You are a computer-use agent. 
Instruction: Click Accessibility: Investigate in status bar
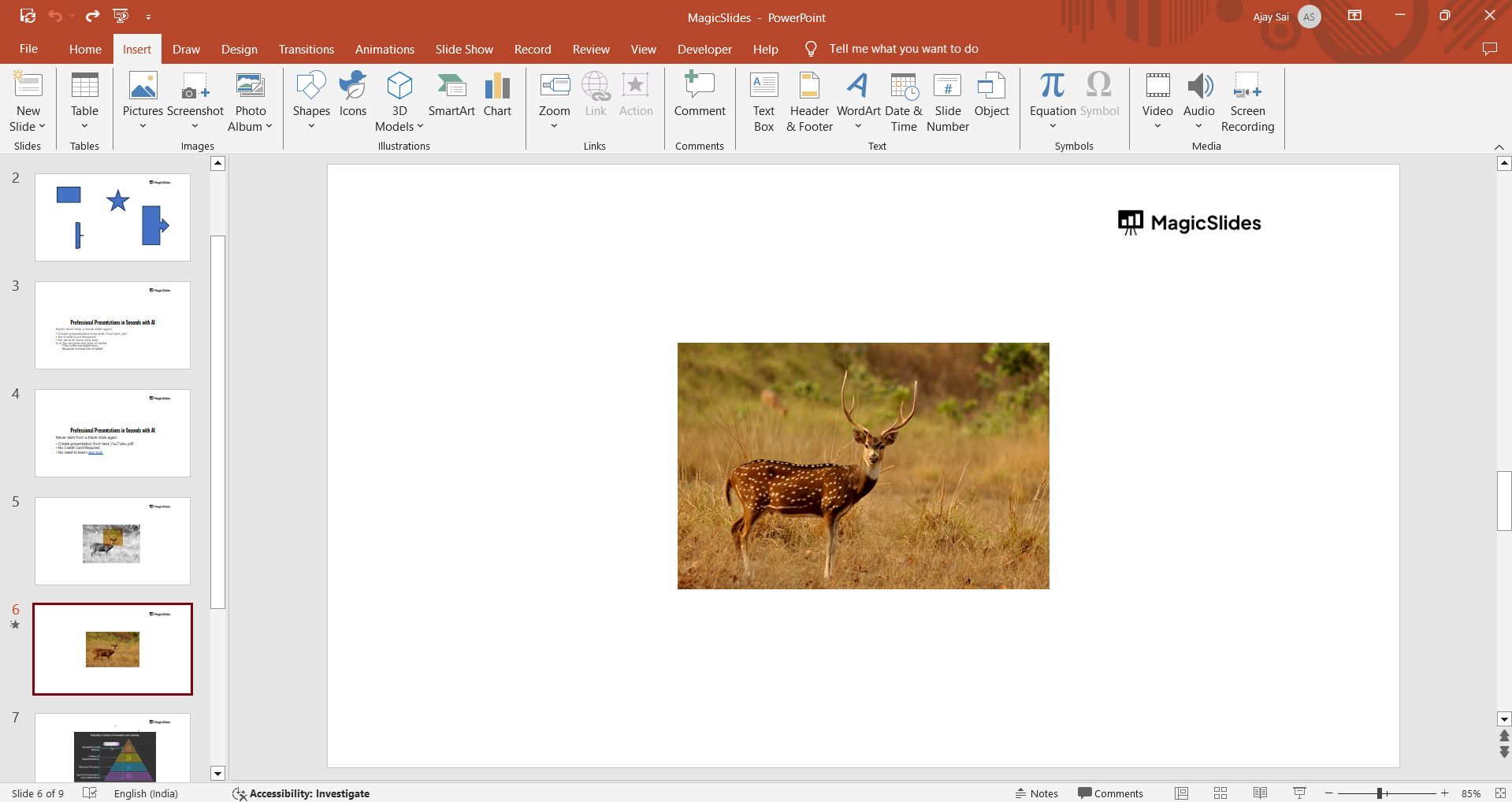pos(301,793)
